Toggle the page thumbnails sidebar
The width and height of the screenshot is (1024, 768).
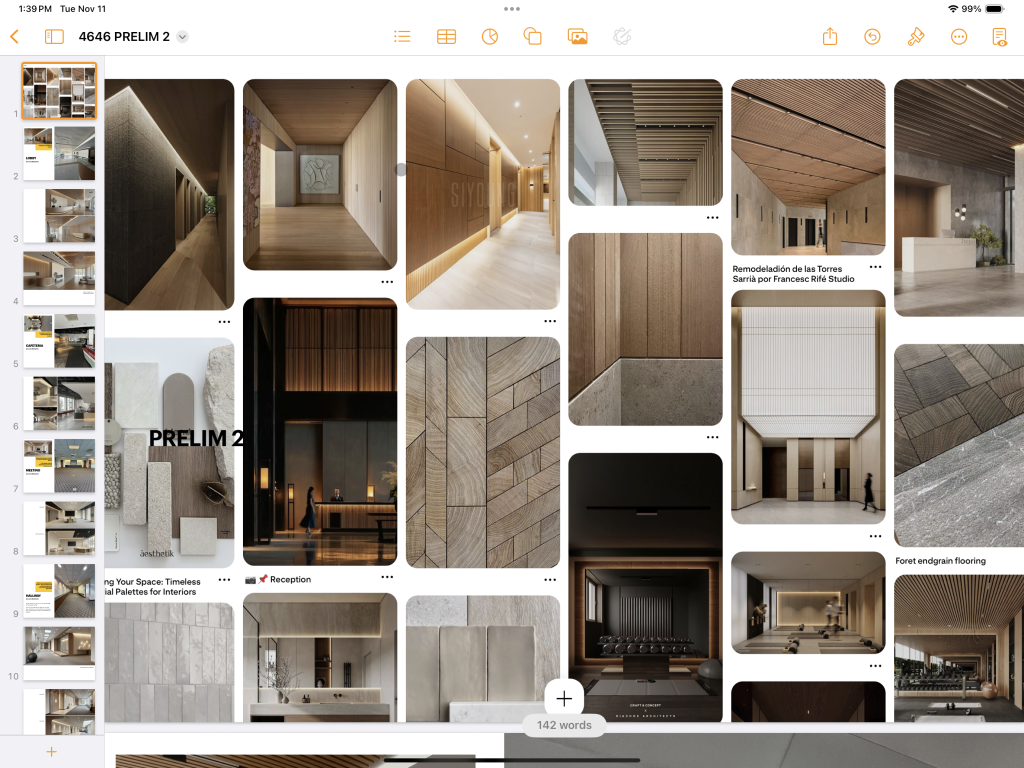54,37
